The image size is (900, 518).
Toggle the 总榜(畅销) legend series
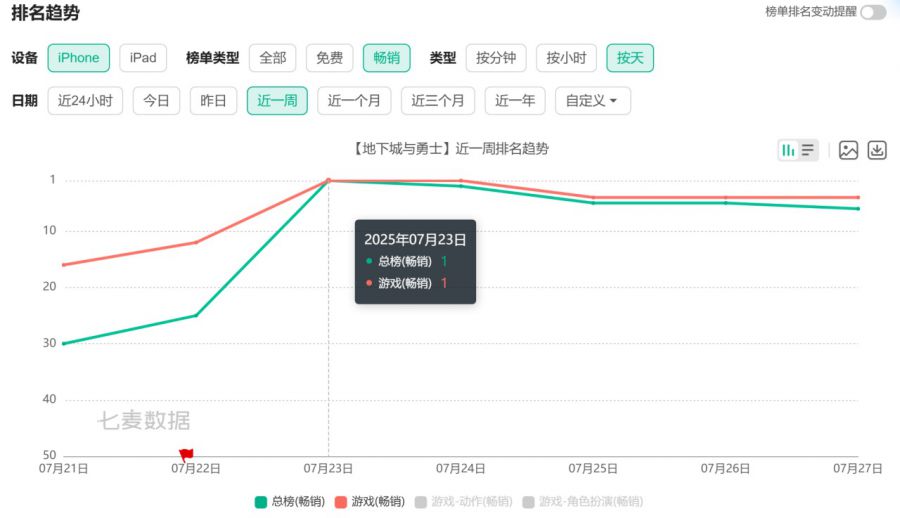(x=290, y=502)
